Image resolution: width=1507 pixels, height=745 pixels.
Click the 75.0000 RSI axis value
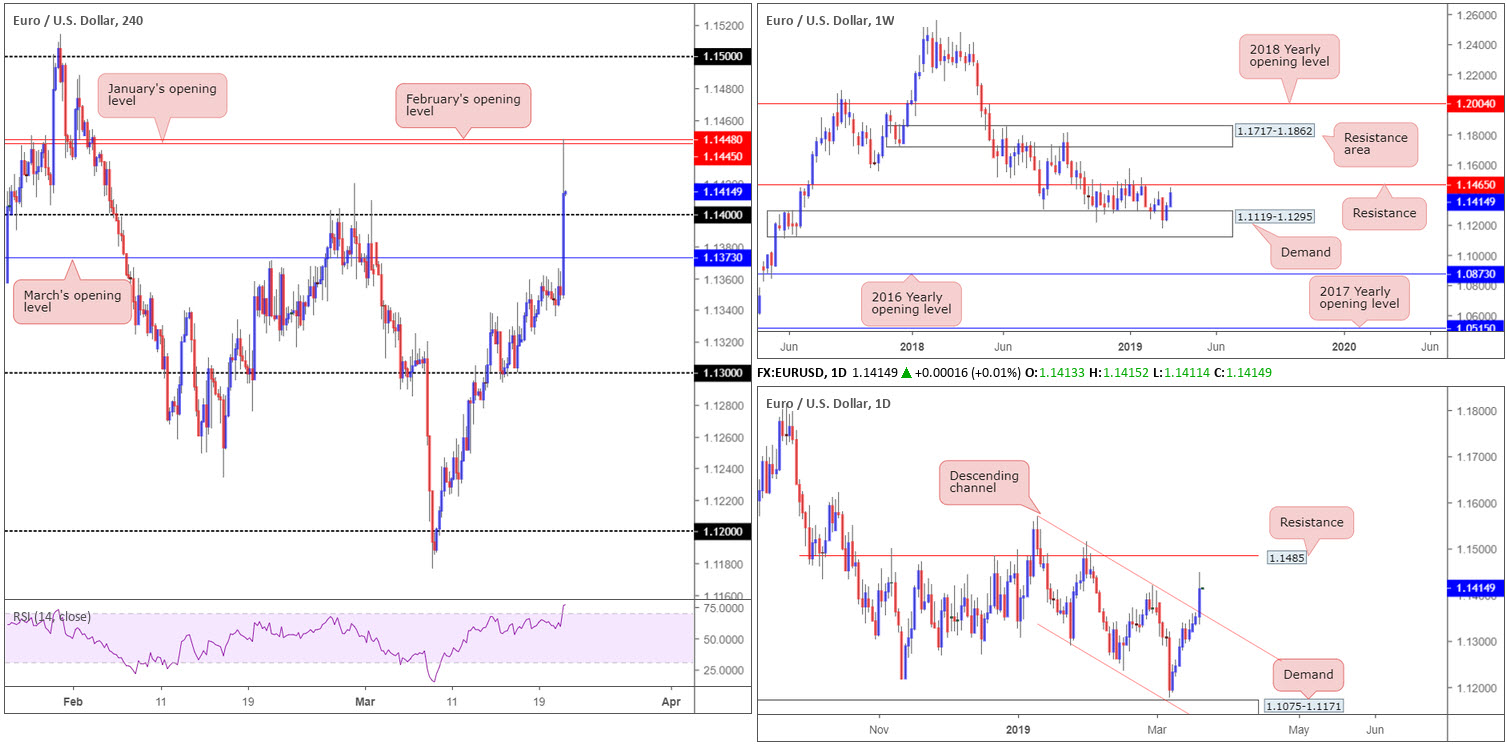click(724, 607)
